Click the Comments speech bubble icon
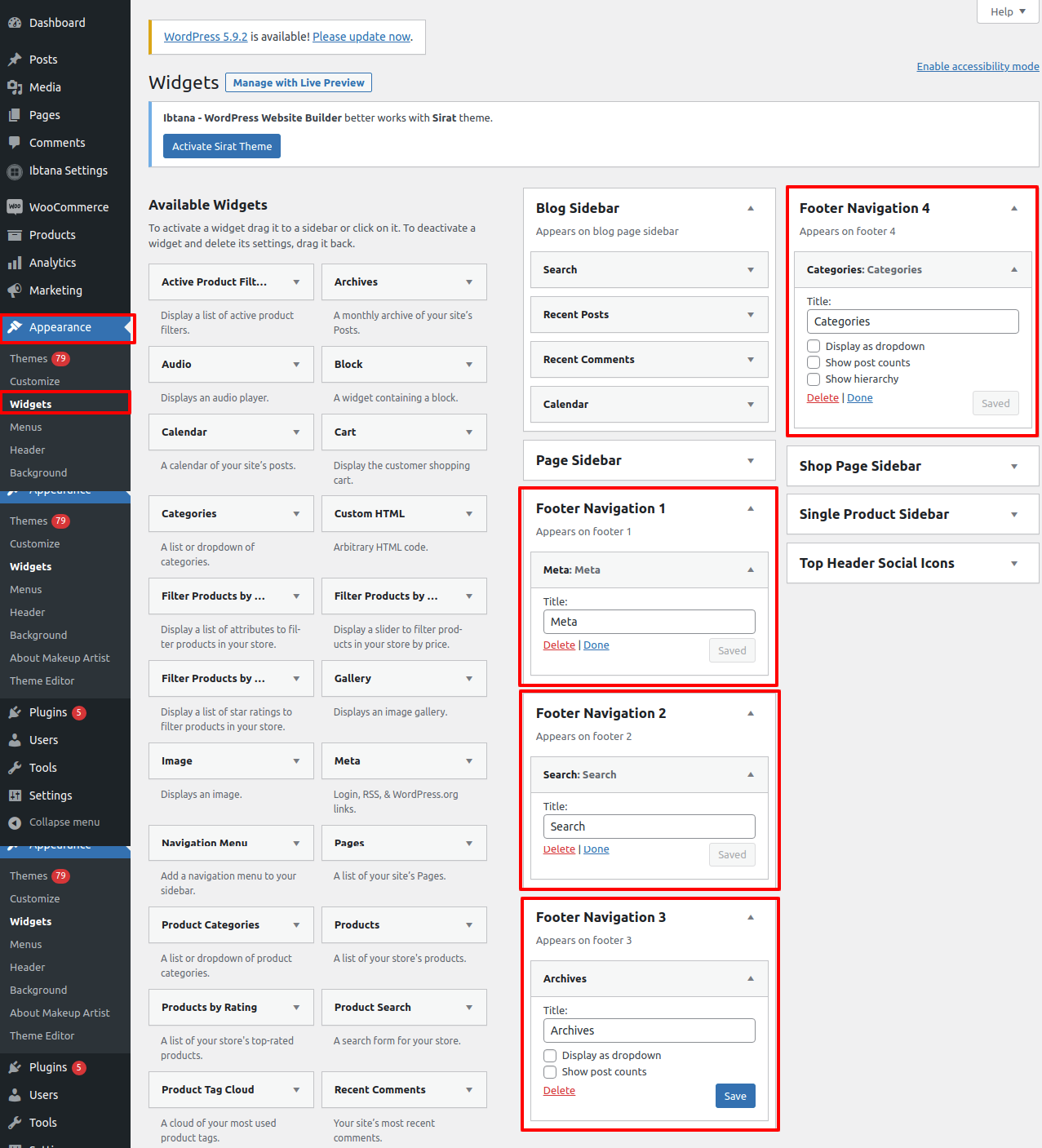The width and height of the screenshot is (1042, 1148). (15, 143)
